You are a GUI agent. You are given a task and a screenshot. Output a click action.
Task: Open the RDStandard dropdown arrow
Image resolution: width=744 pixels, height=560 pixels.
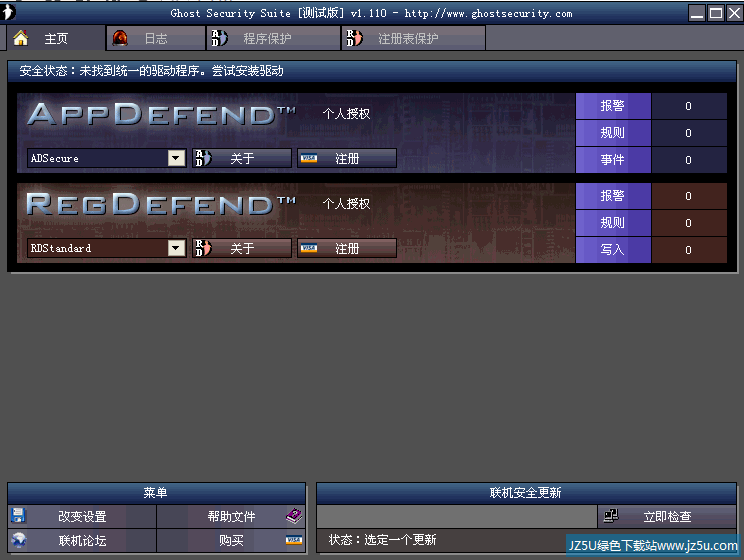(x=177, y=248)
